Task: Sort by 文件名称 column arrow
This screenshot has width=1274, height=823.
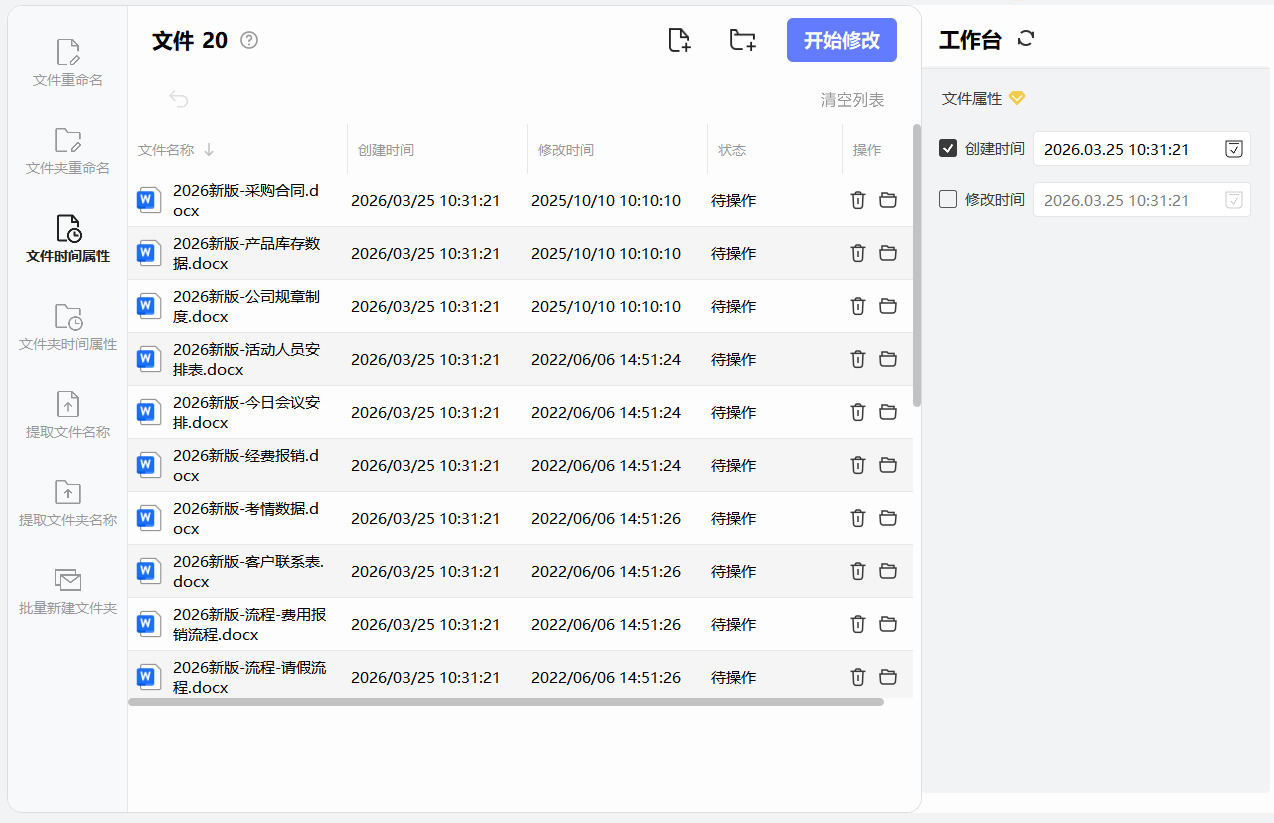Action: (209, 150)
